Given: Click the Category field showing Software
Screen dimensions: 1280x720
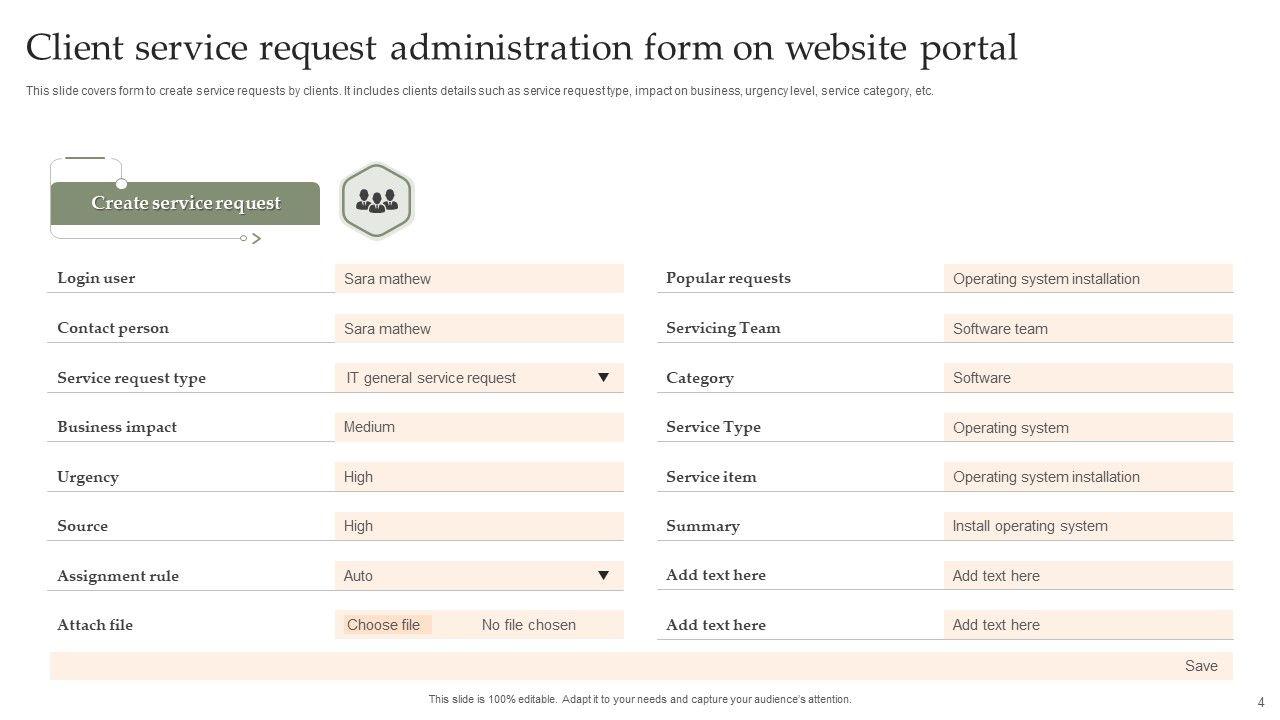Looking at the screenshot, I should pyautogui.click(x=1088, y=378).
